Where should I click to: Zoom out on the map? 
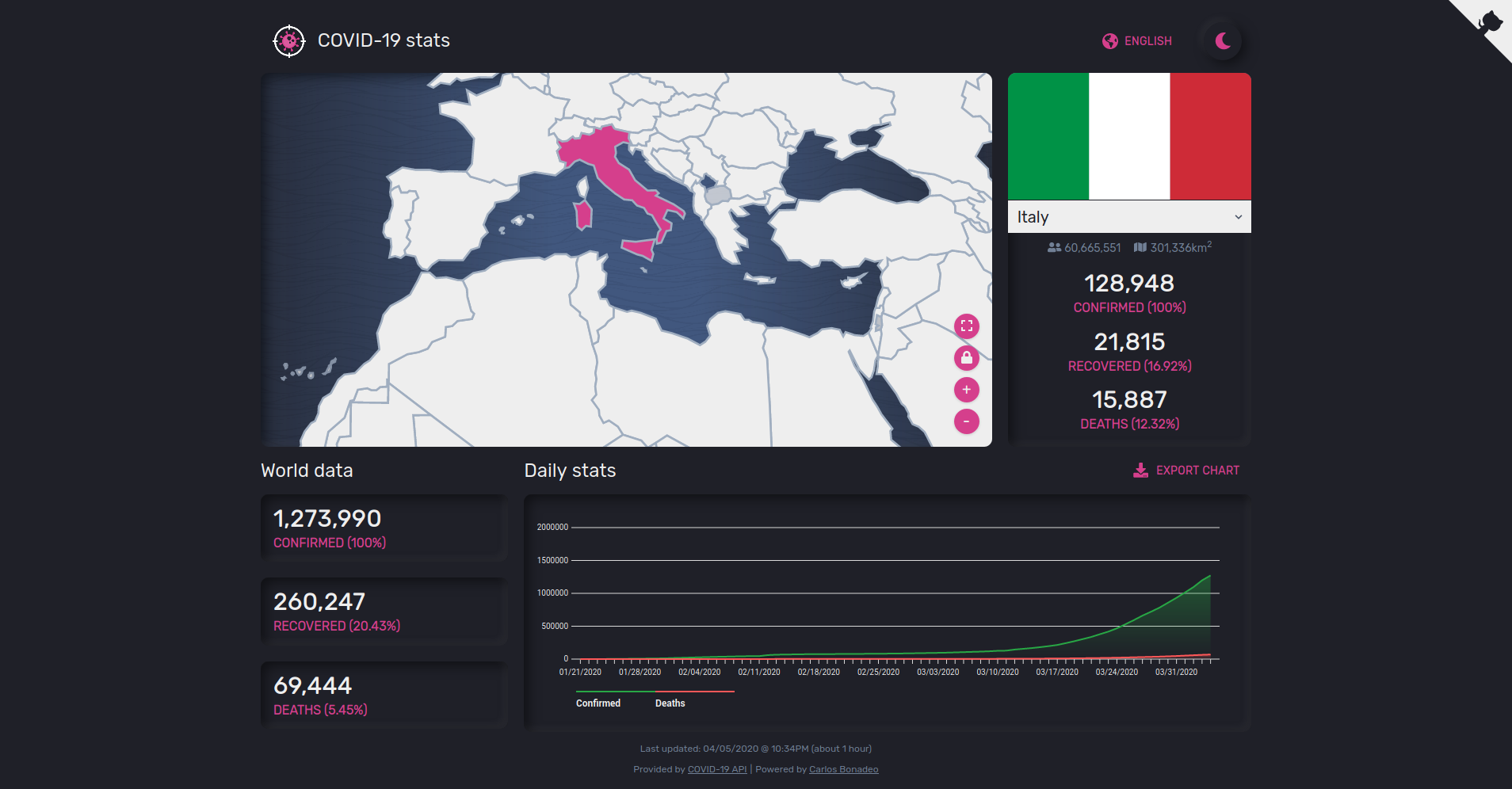pos(967,421)
